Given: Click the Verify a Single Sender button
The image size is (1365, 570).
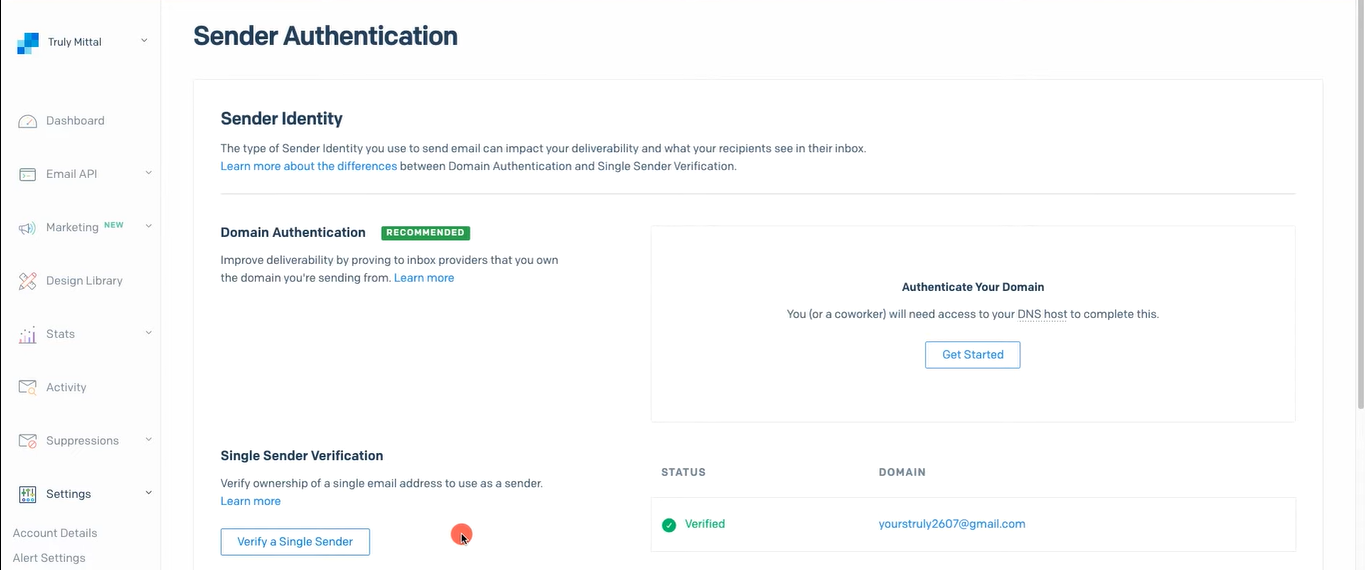Looking at the screenshot, I should click(295, 542).
